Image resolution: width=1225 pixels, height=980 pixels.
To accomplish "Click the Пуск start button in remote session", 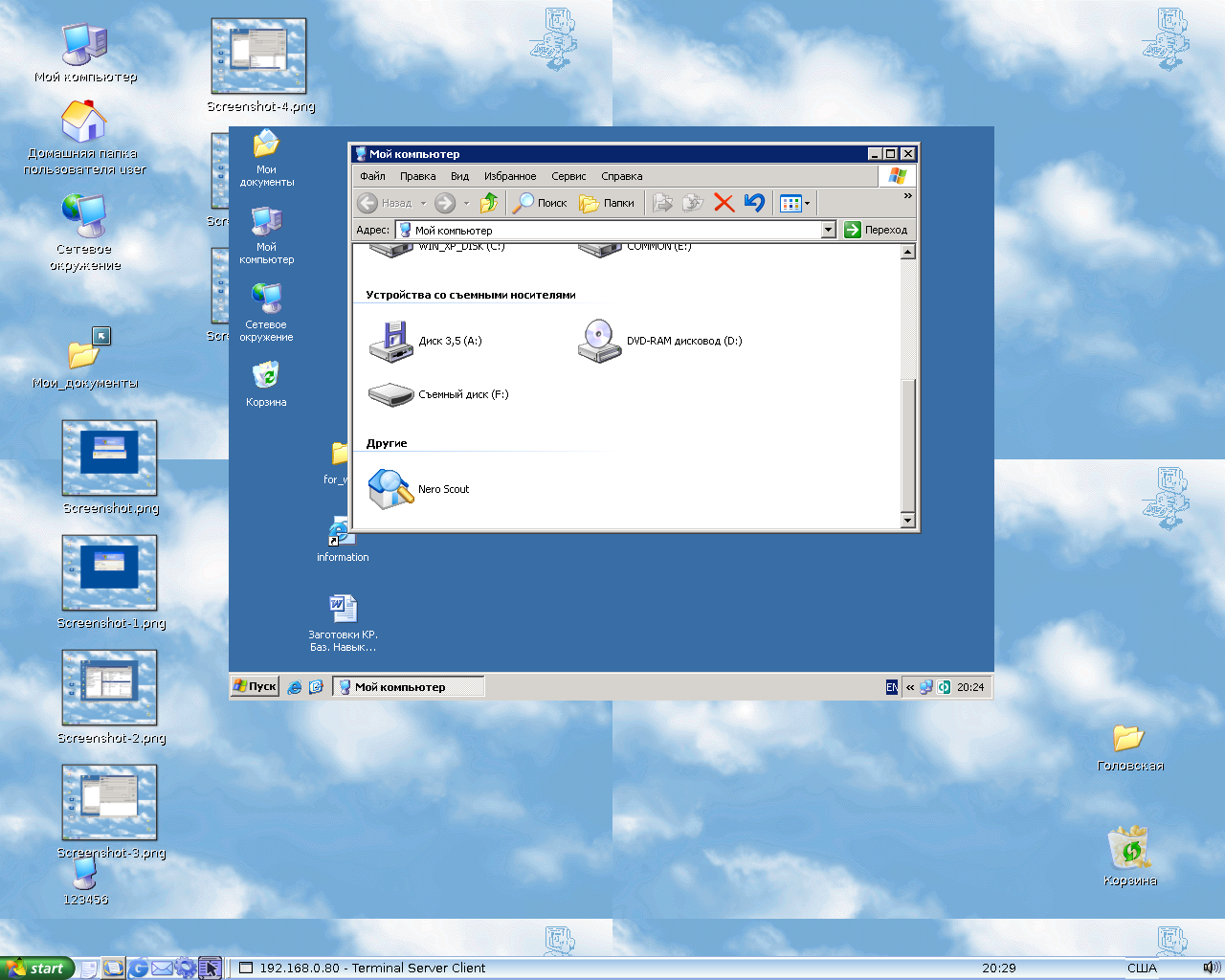I will click(256, 686).
